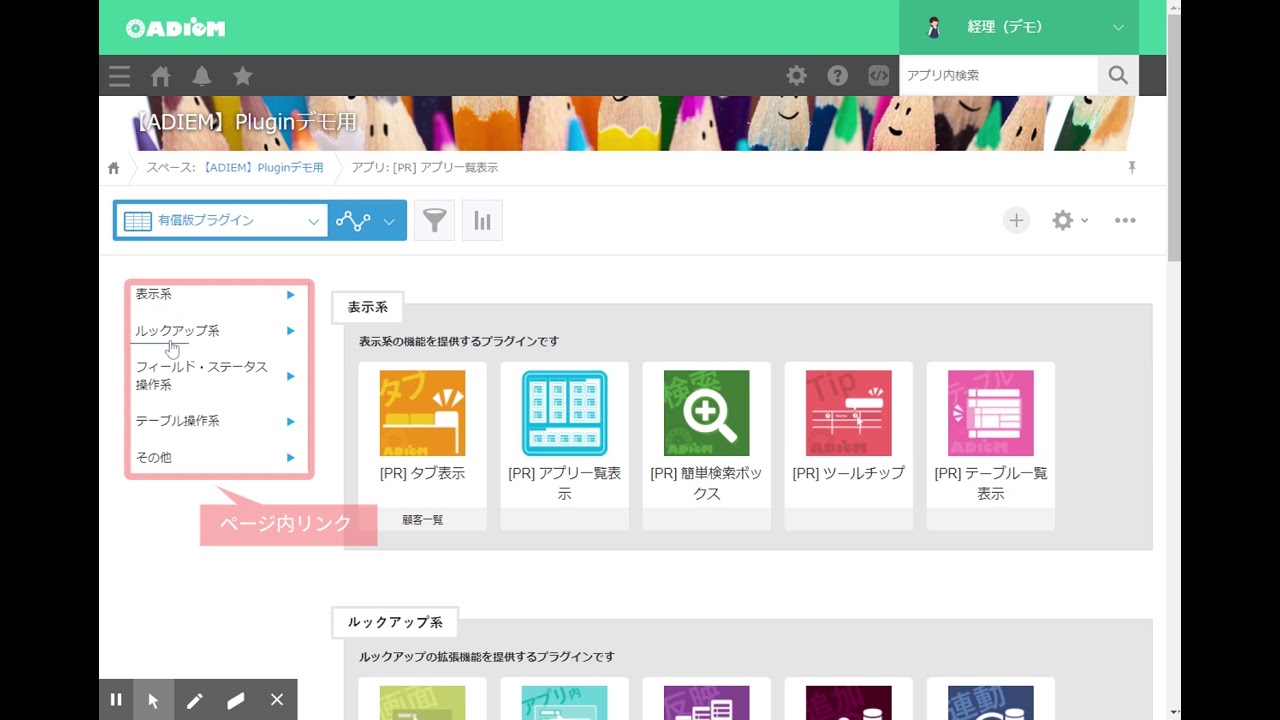Image resolution: width=1280 pixels, height=720 pixels.
Task: Open the developer code icon
Action: click(x=878, y=75)
